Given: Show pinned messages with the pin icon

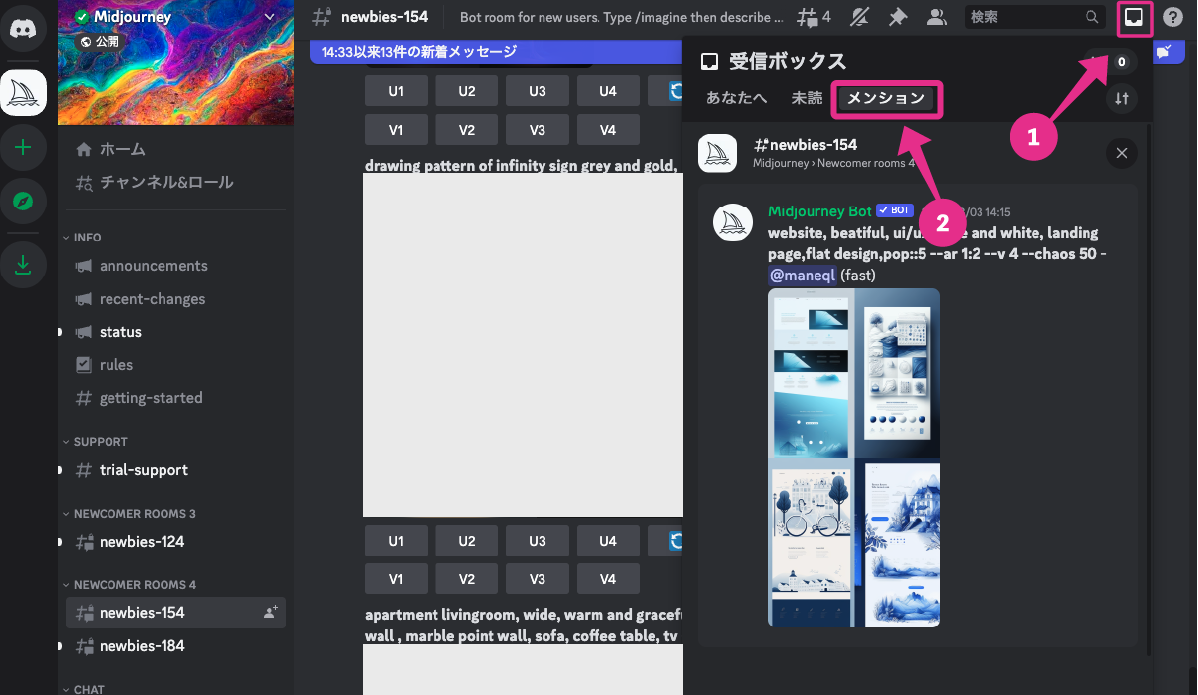Looking at the screenshot, I should point(898,17).
